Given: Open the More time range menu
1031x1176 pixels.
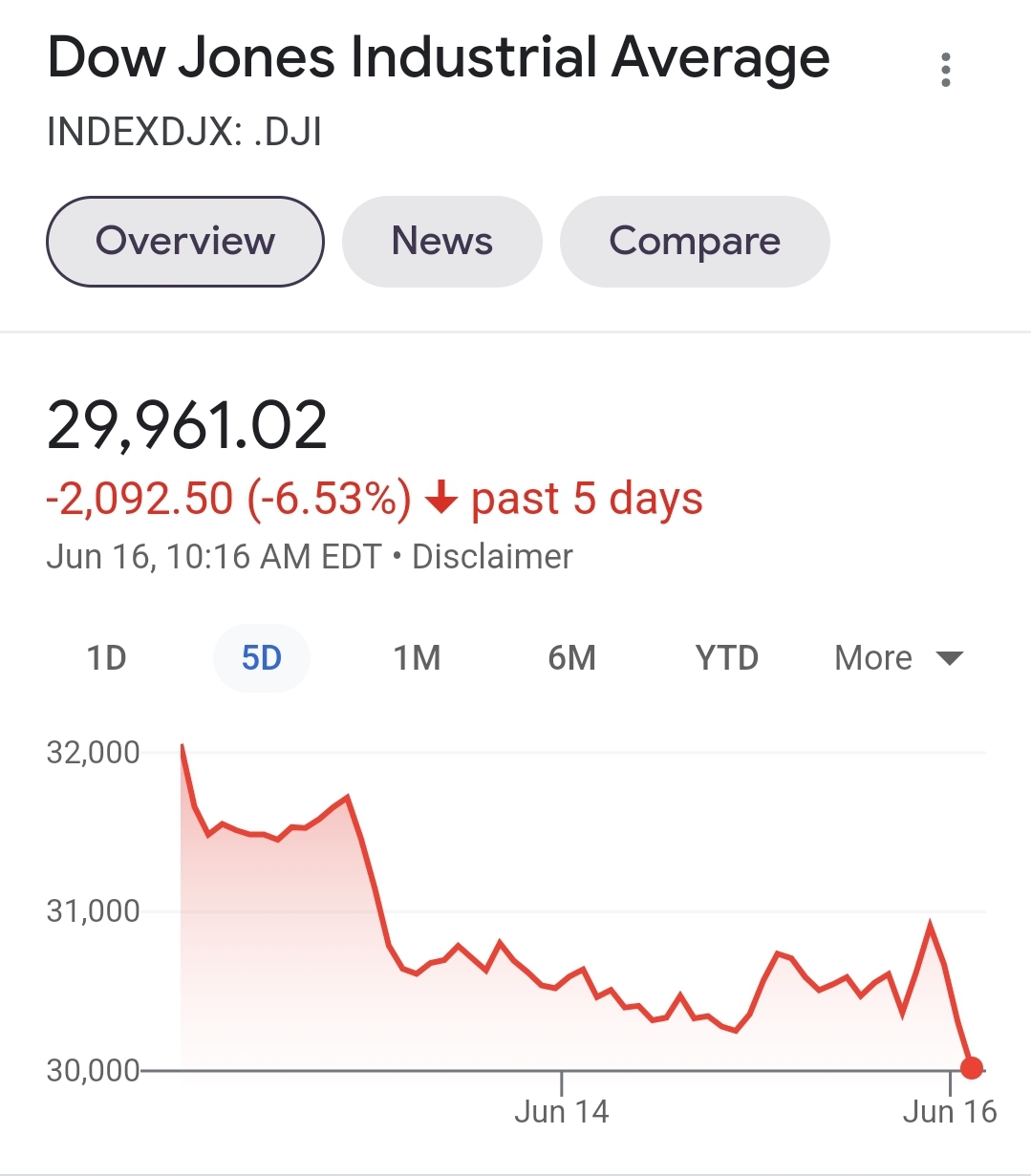Looking at the screenshot, I should coord(898,658).
